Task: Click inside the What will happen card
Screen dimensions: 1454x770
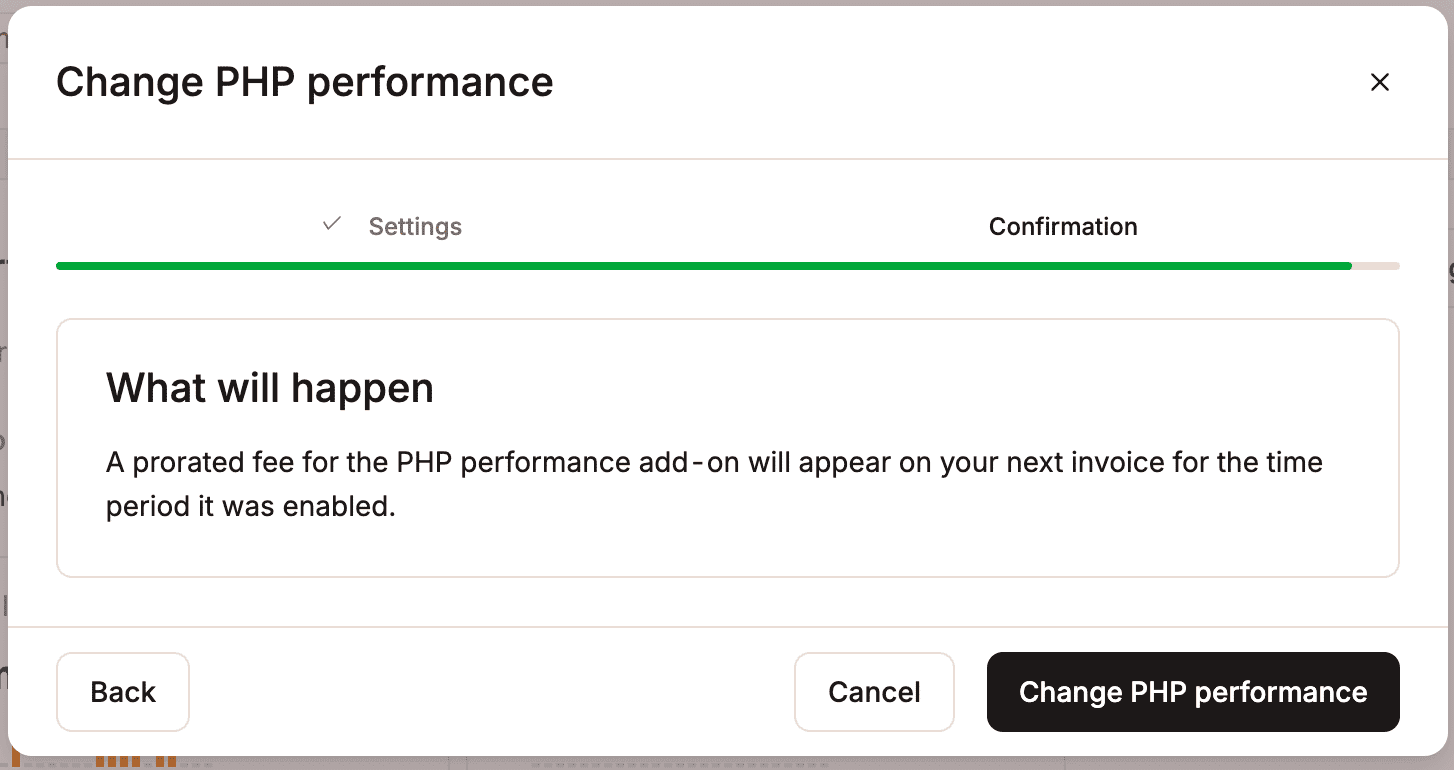Action: point(728,448)
